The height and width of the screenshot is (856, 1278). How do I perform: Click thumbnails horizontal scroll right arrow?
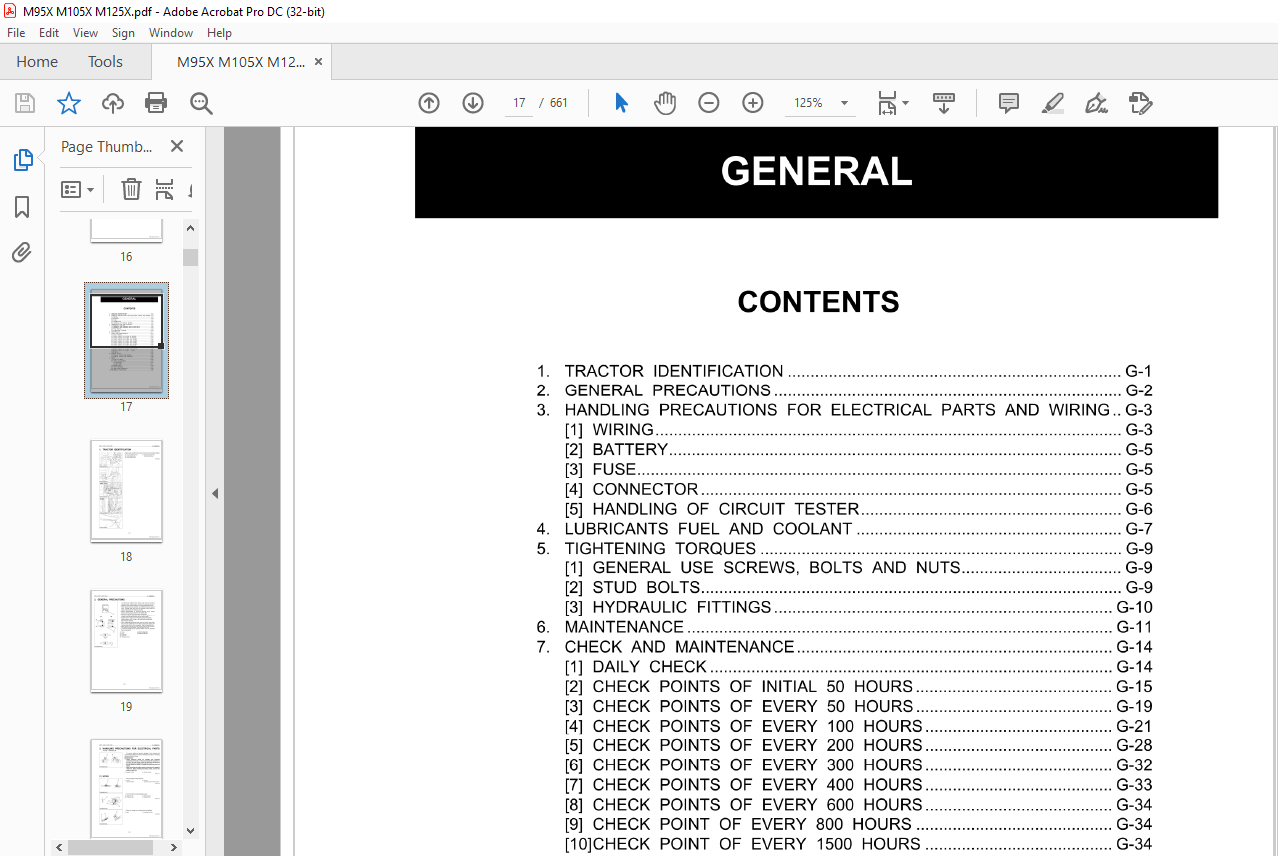tap(175, 847)
